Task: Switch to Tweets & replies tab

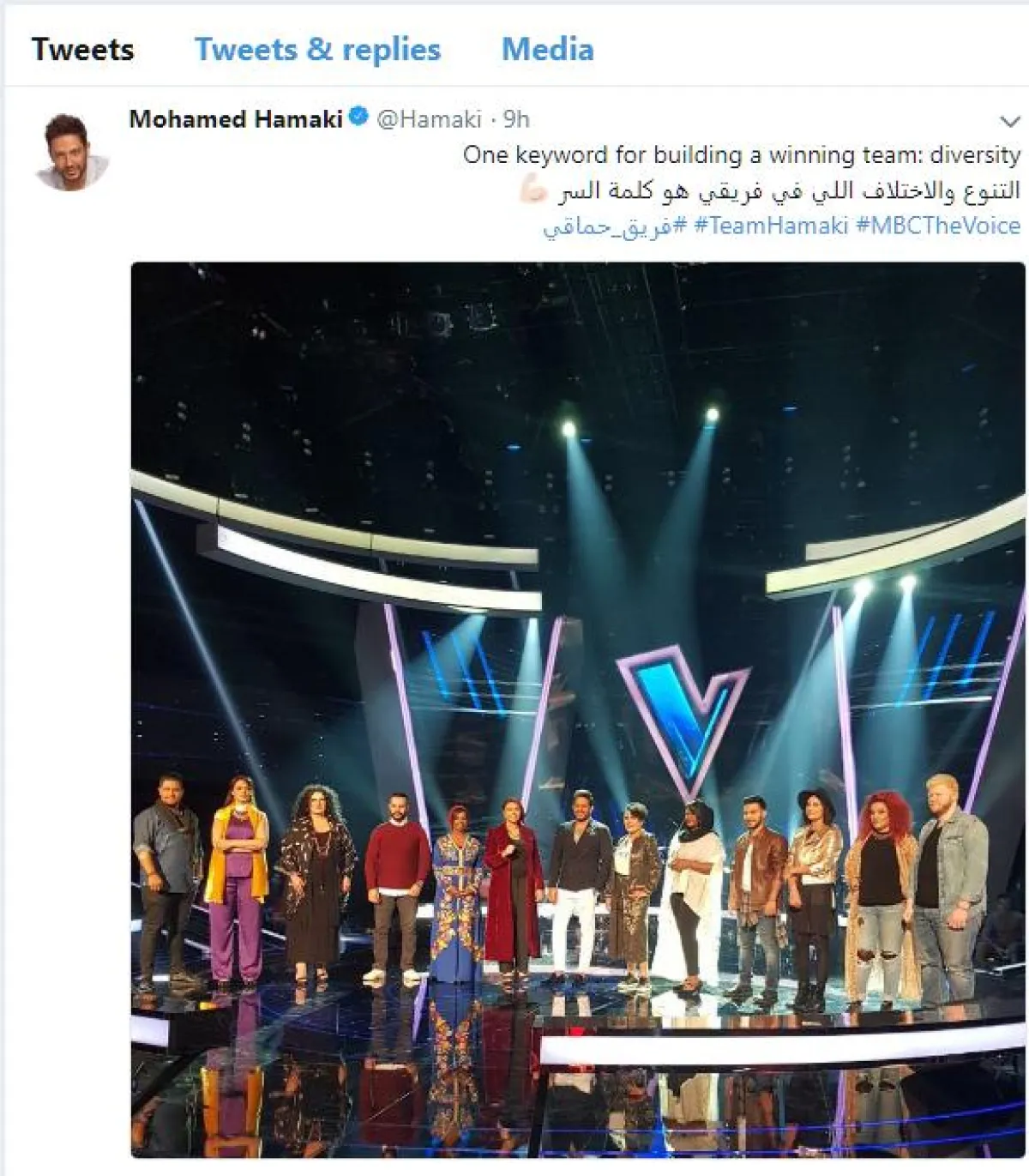Action: pos(317,50)
